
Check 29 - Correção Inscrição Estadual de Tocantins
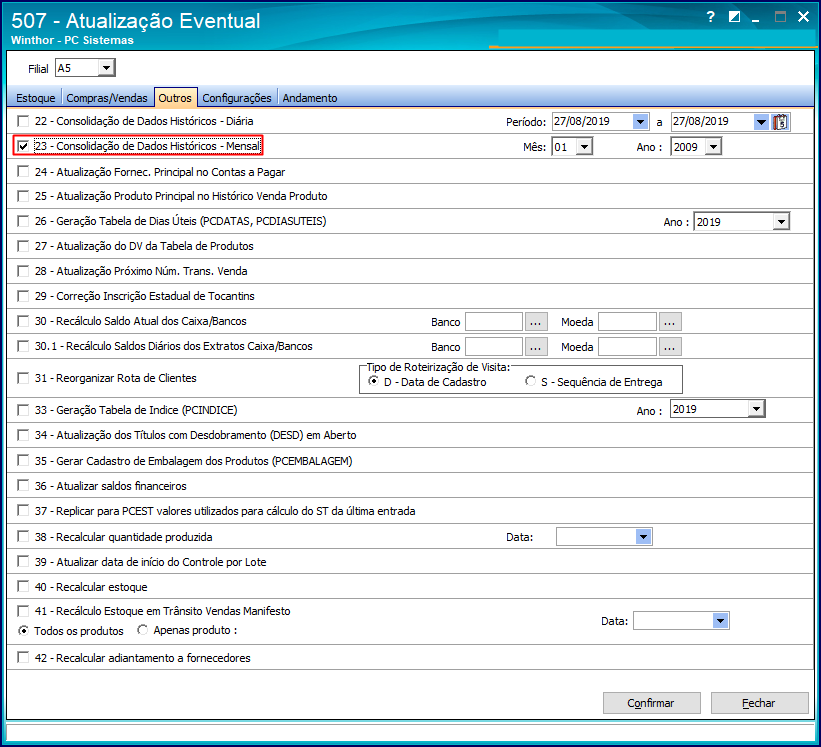(23, 296)
